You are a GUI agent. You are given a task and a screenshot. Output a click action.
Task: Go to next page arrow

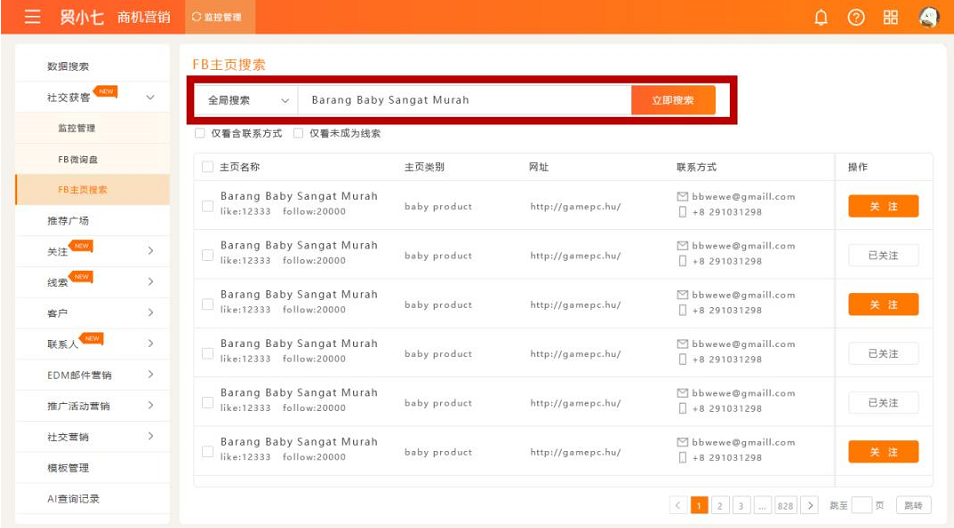coord(809,505)
